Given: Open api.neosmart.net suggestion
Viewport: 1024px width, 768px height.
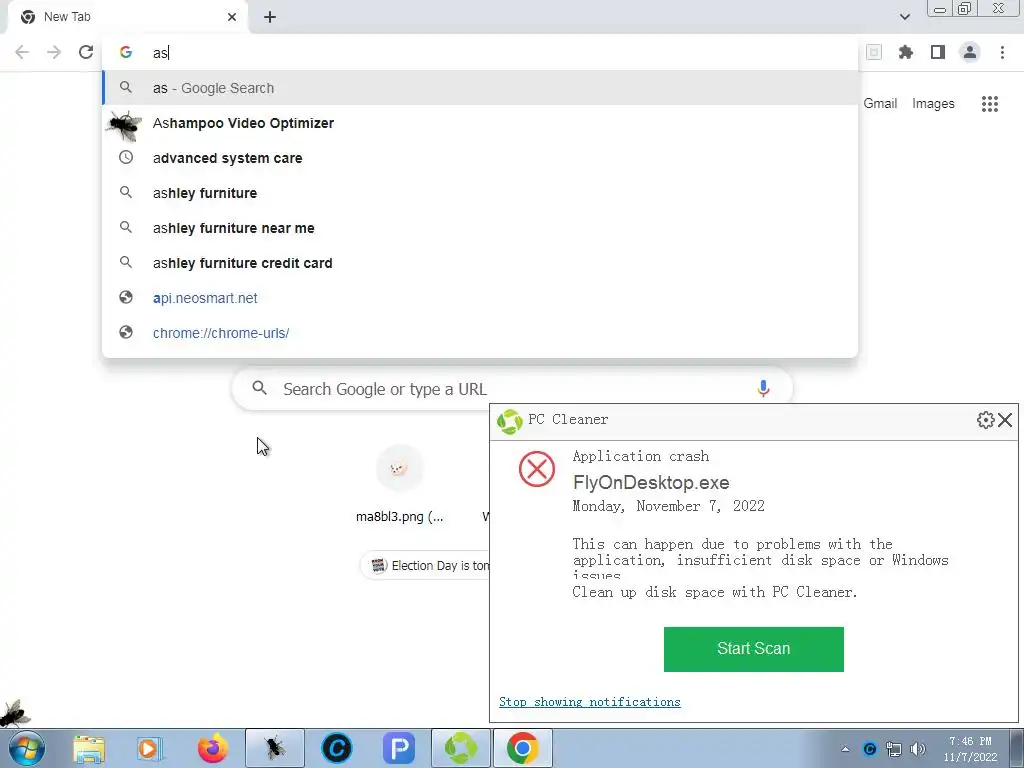Looking at the screenshot, I should pos(480,298).
